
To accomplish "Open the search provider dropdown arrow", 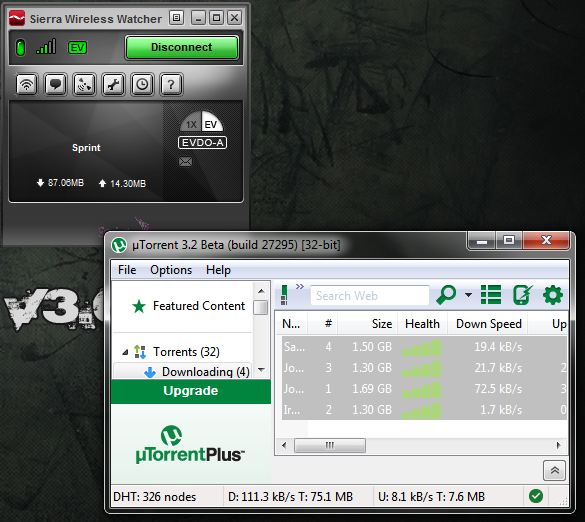I will (x=468, y=295).
